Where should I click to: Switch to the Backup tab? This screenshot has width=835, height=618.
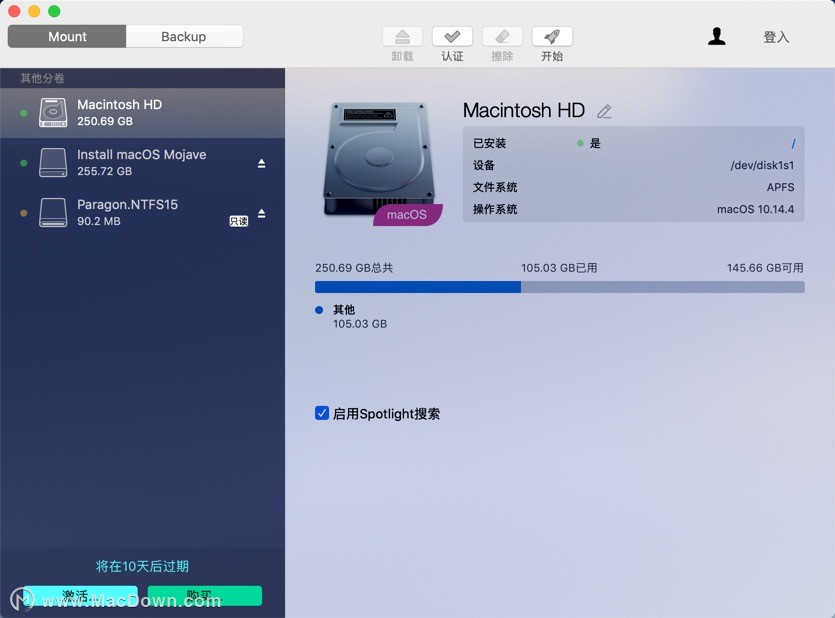184,36
